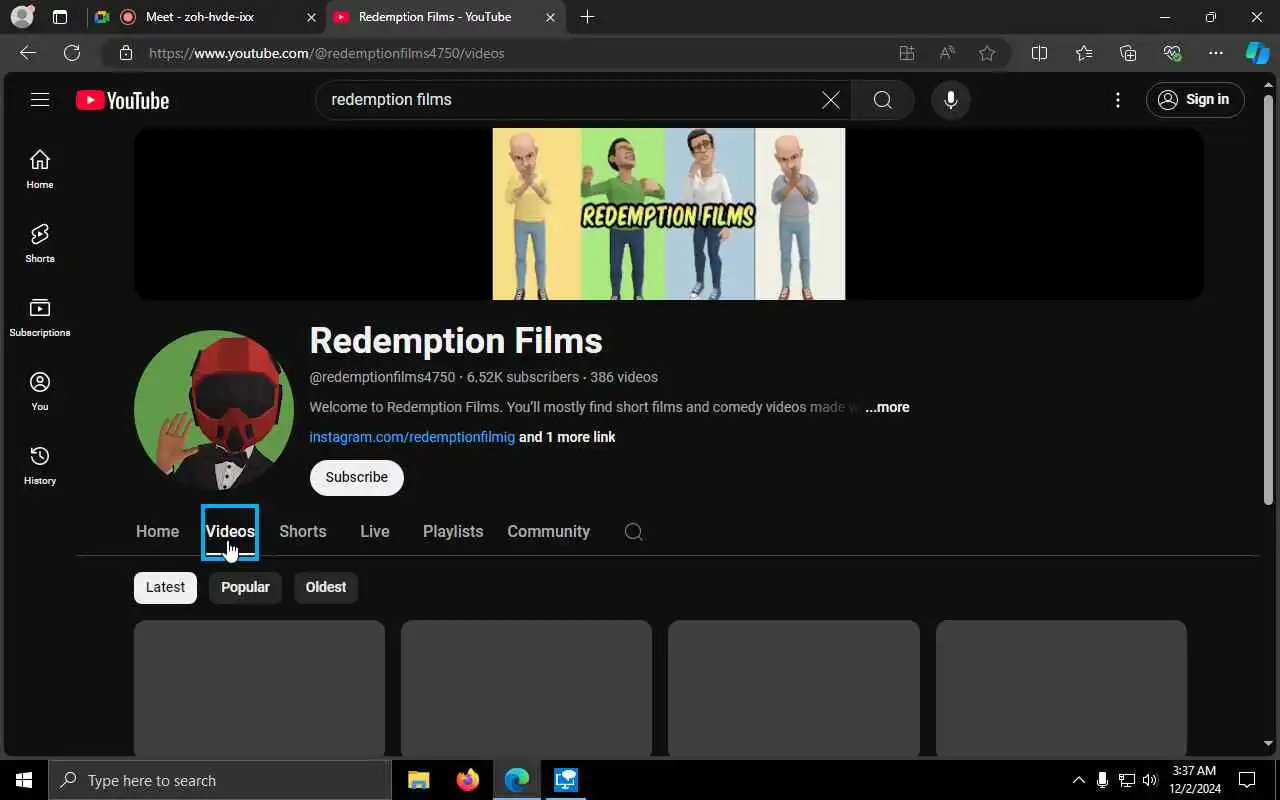Select the Videos channel tab
1280x800 pixels.
tap(230, 532)
